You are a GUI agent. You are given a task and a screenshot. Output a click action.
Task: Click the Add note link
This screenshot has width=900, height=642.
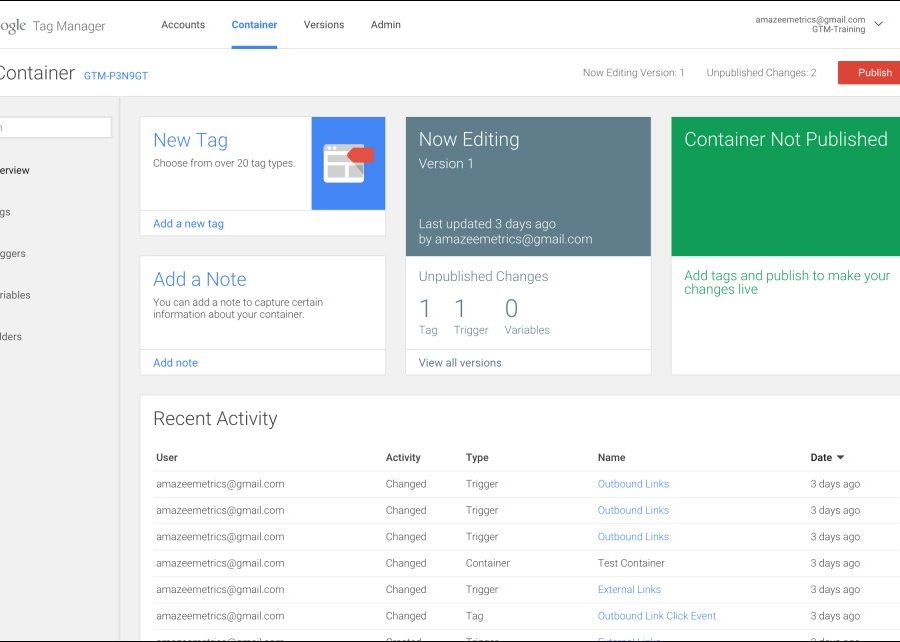(175, 363)
